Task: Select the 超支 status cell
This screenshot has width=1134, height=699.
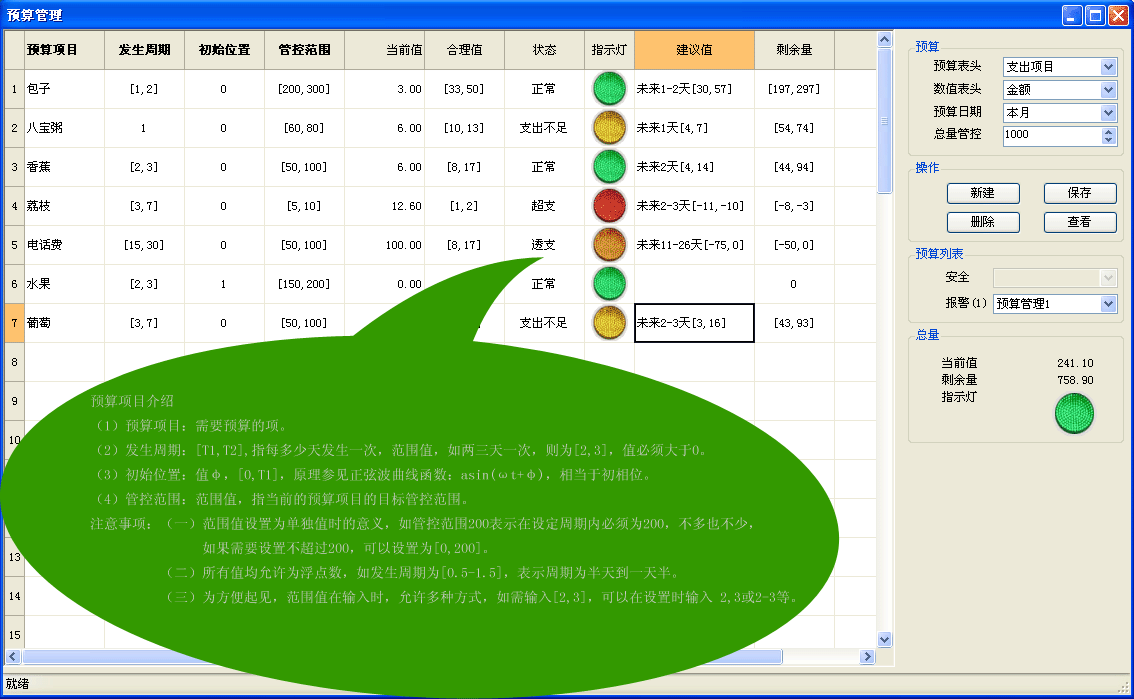Action: click(545, 206)
